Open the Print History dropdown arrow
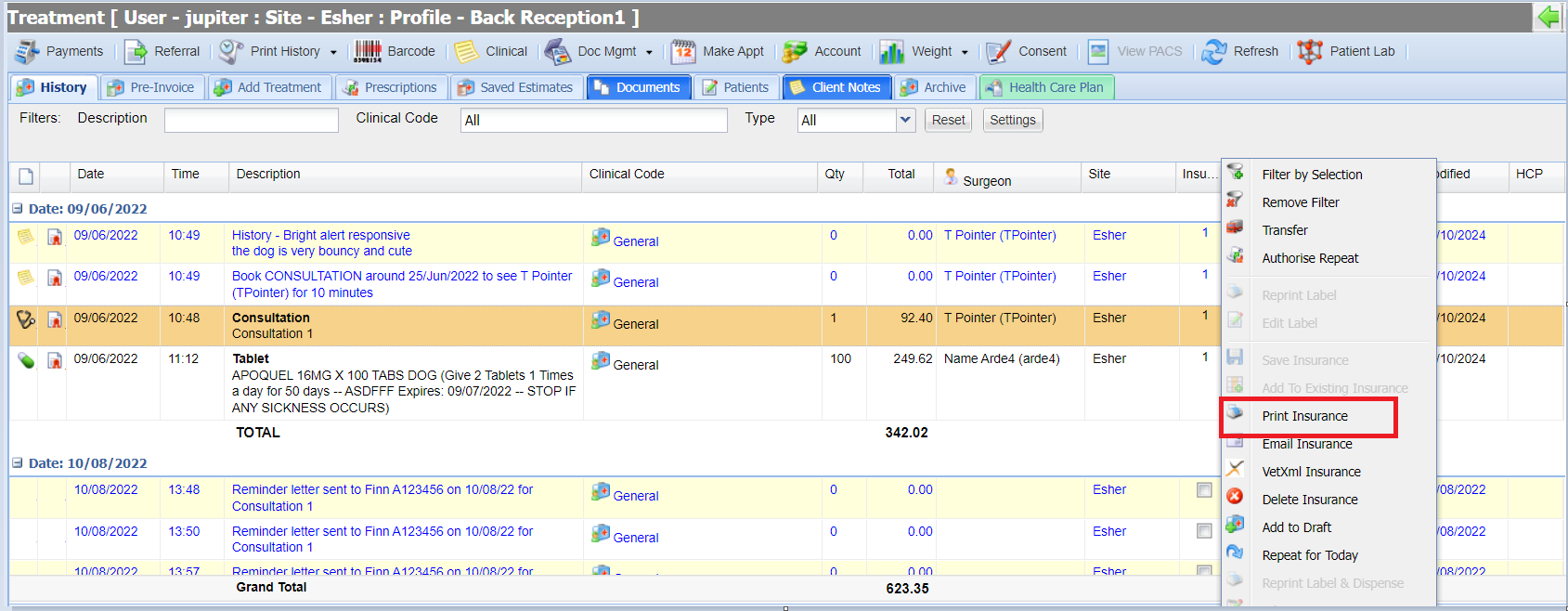Screen dimensions: 1568x611 pyautogui.click(x=333, y=52)
